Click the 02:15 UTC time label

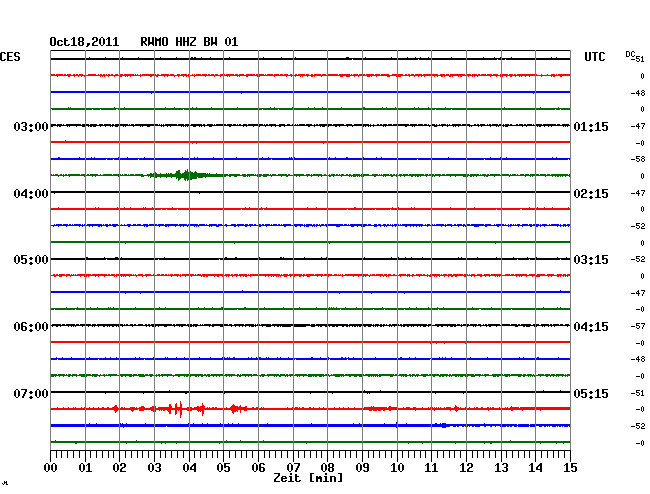click(x=591, y=194)
